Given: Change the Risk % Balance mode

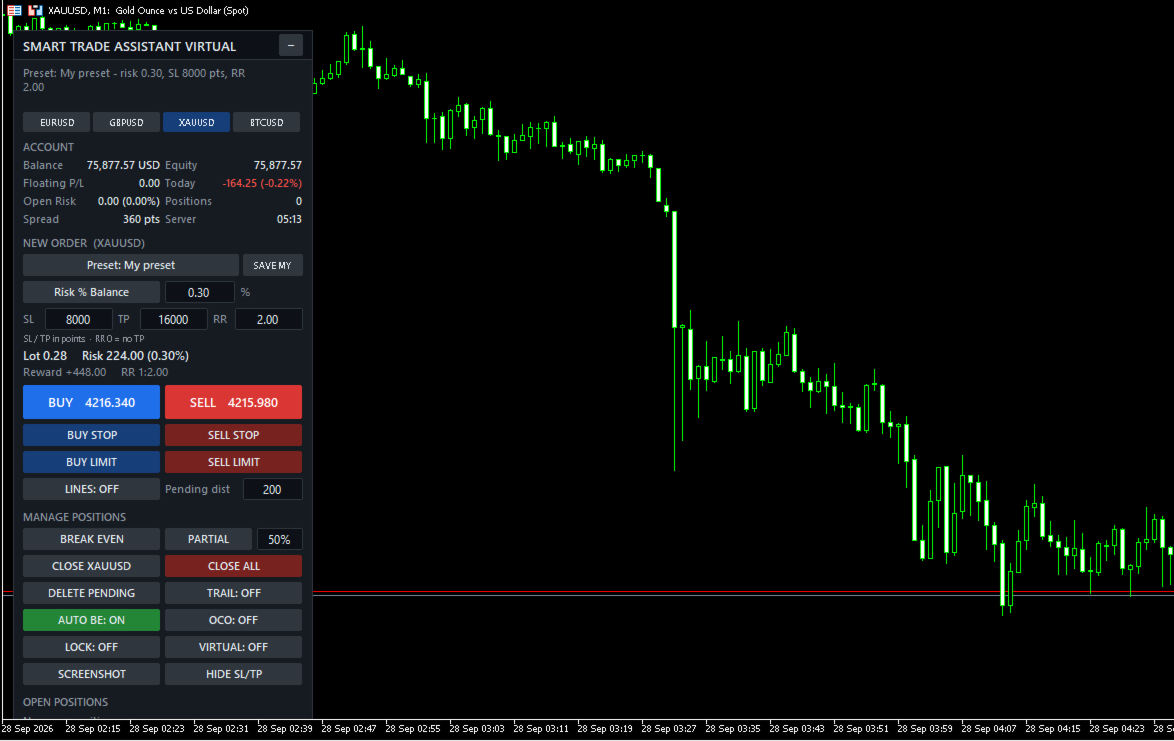Looking at the screenshot, I should pos(91,292).
